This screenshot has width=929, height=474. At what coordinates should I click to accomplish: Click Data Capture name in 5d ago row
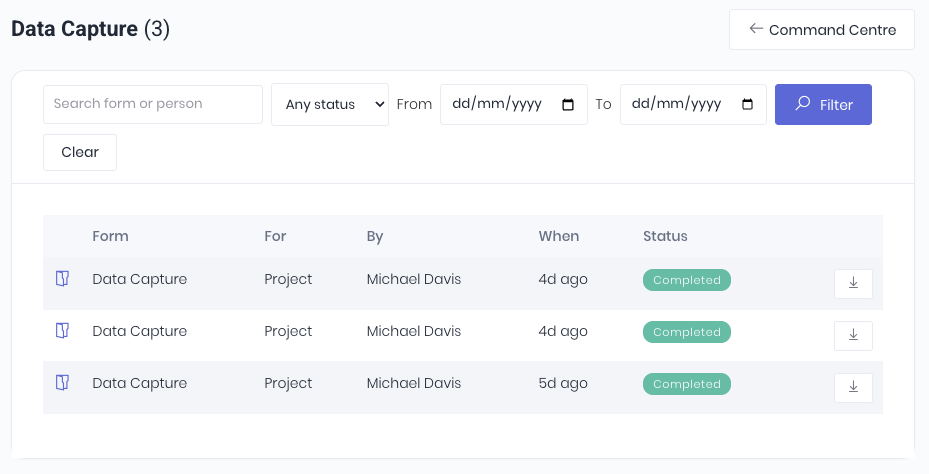pos(140,383)
